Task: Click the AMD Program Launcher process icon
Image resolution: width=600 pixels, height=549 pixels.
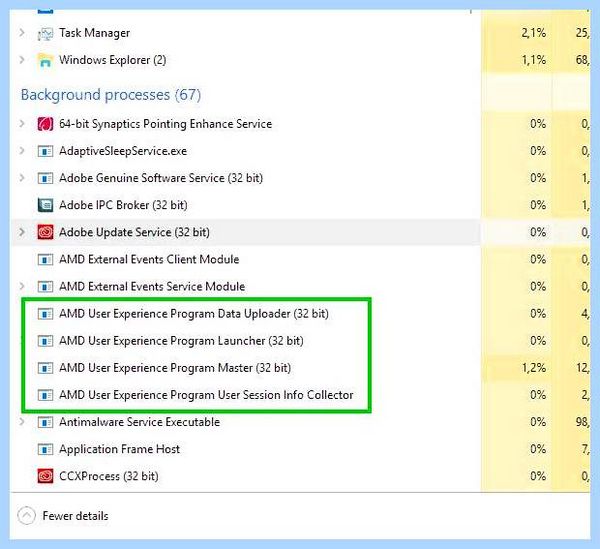Action: tap(45, 341)
